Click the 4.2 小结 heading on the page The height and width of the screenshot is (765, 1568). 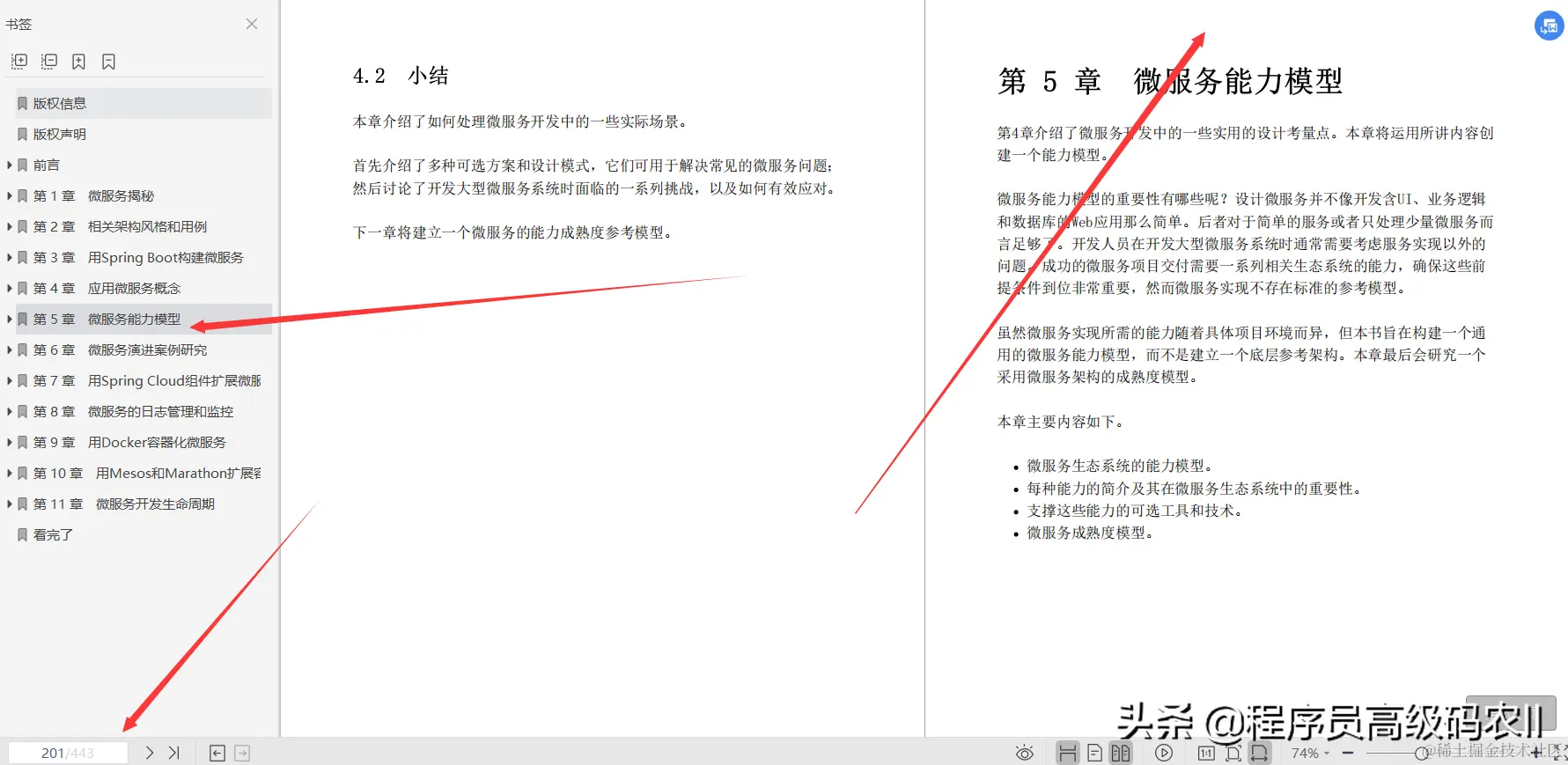pos(401,76)
